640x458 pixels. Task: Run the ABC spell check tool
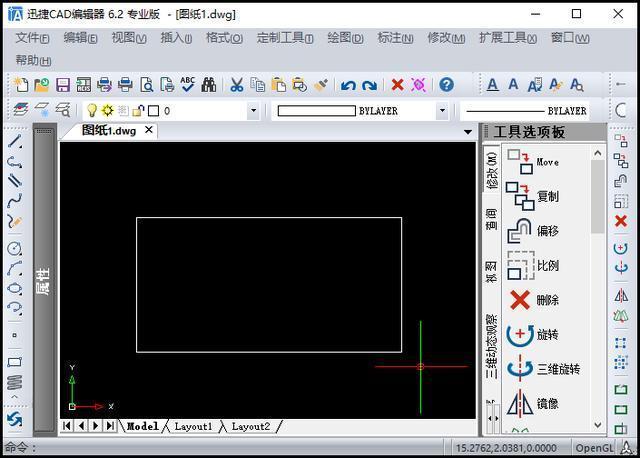(188, 84)
